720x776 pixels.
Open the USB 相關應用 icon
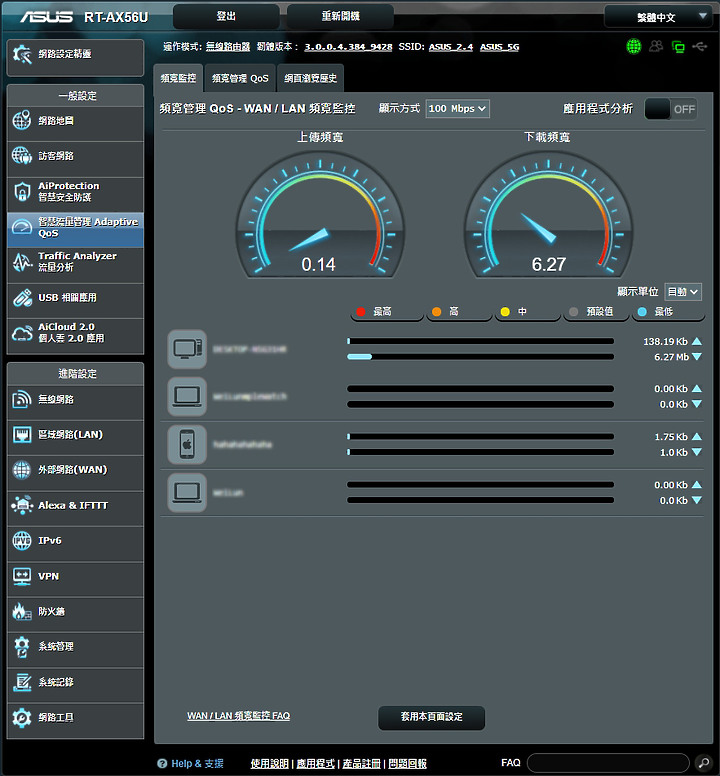pyautogui.click(x=22, y=297)
